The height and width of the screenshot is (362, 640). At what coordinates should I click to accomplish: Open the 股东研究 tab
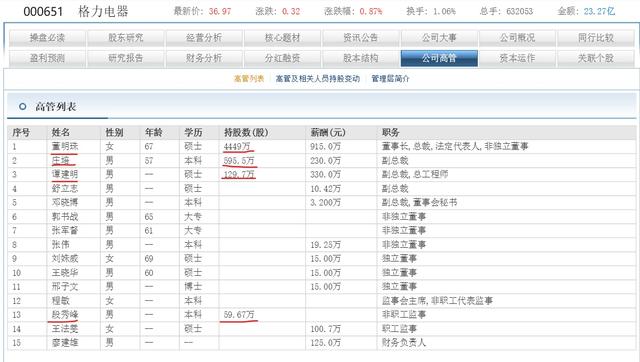point(126,38)
